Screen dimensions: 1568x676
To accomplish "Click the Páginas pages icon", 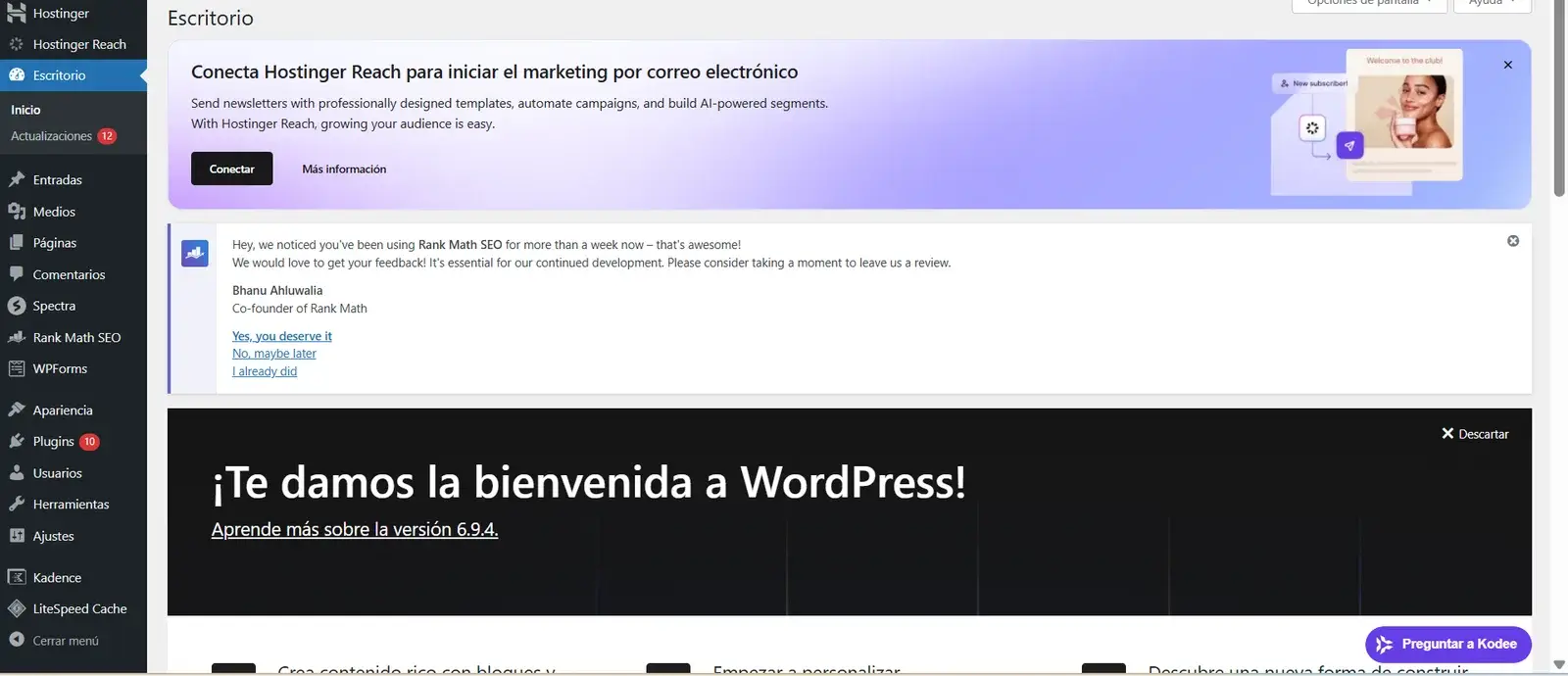I will click(x=16, y=242).
